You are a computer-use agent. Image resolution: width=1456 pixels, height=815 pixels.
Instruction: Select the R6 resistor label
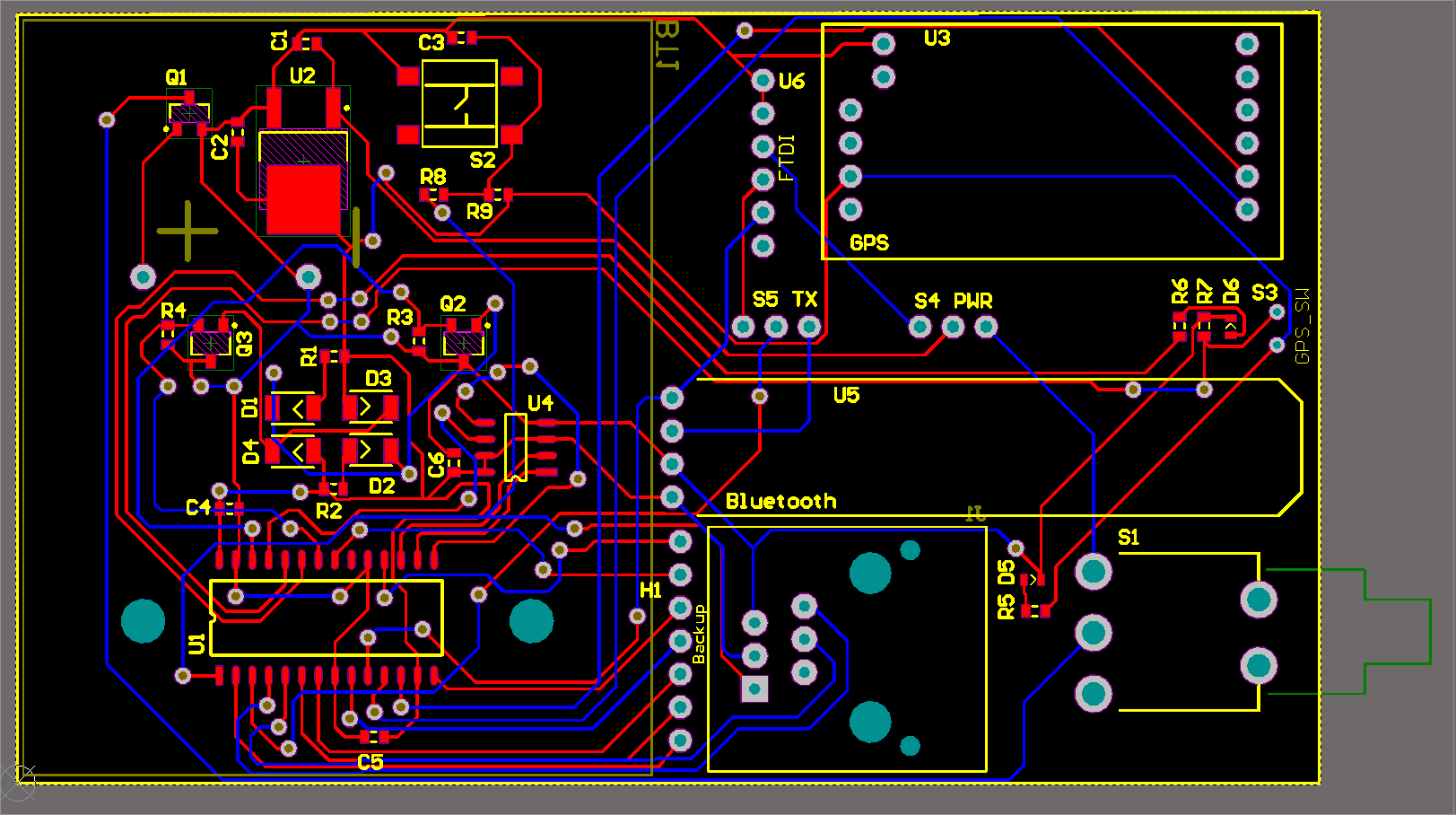(1180, 291)
